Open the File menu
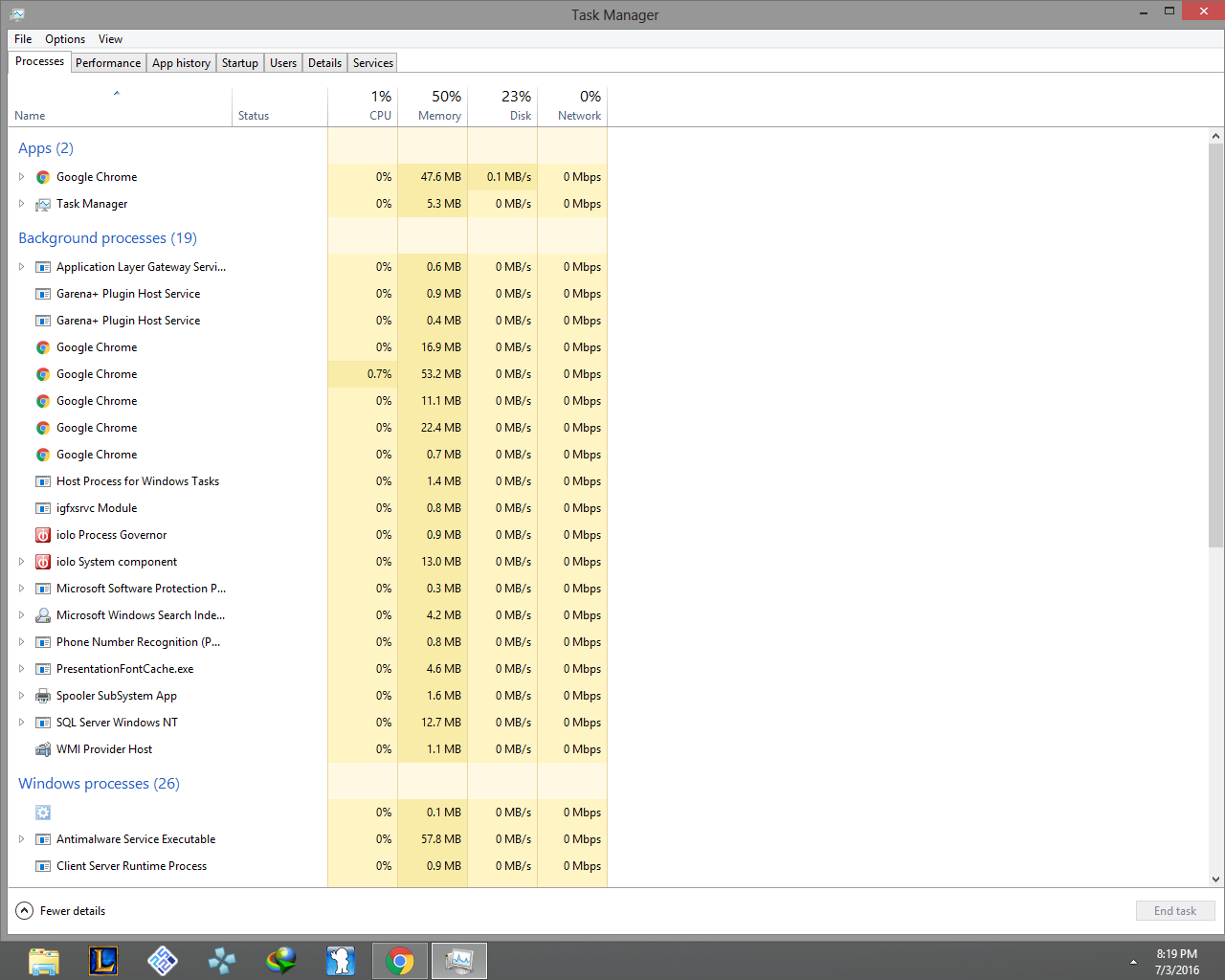 pos(23,39)
